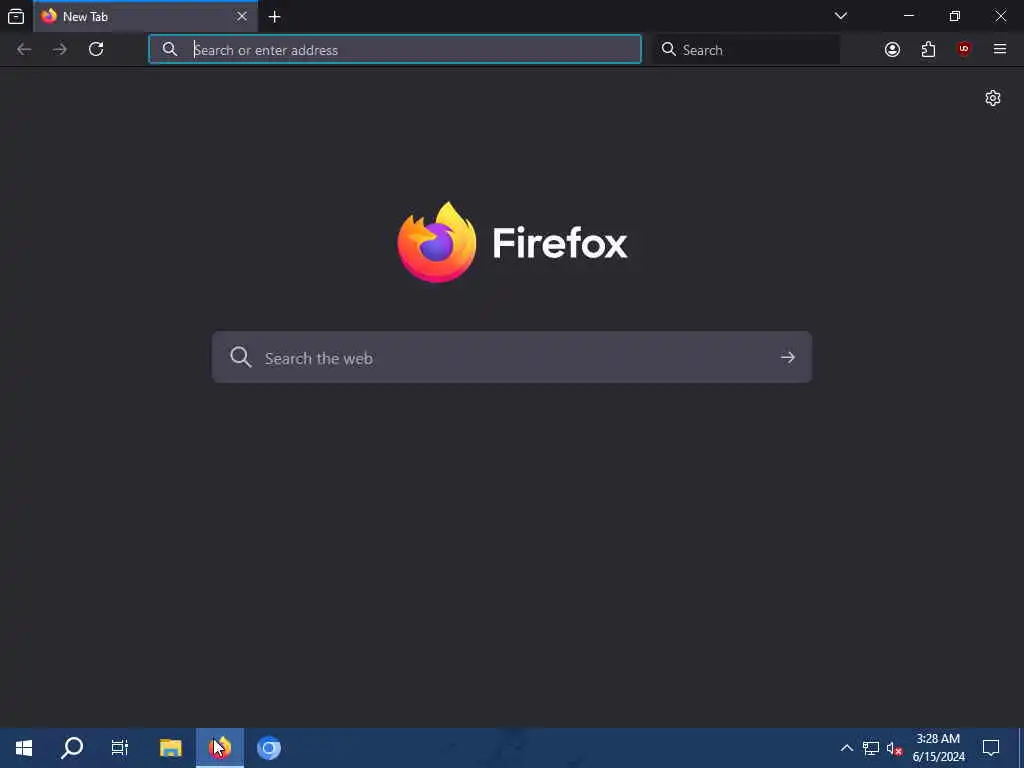Select the New Tab tab

(x=145, y=16)
